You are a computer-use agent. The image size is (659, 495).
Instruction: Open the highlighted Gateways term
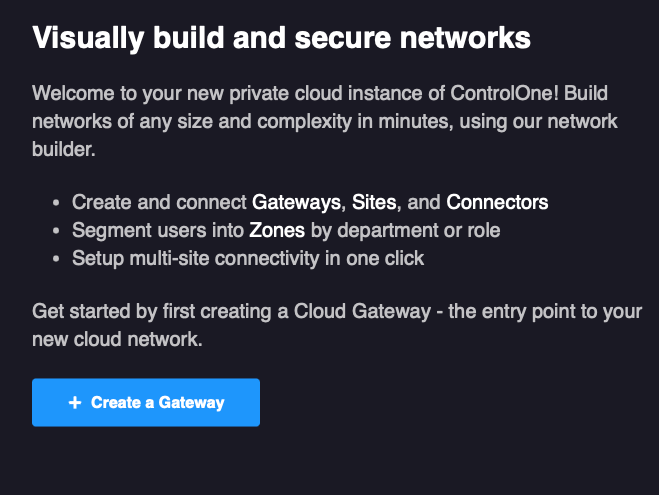click(x=296, y=202)
